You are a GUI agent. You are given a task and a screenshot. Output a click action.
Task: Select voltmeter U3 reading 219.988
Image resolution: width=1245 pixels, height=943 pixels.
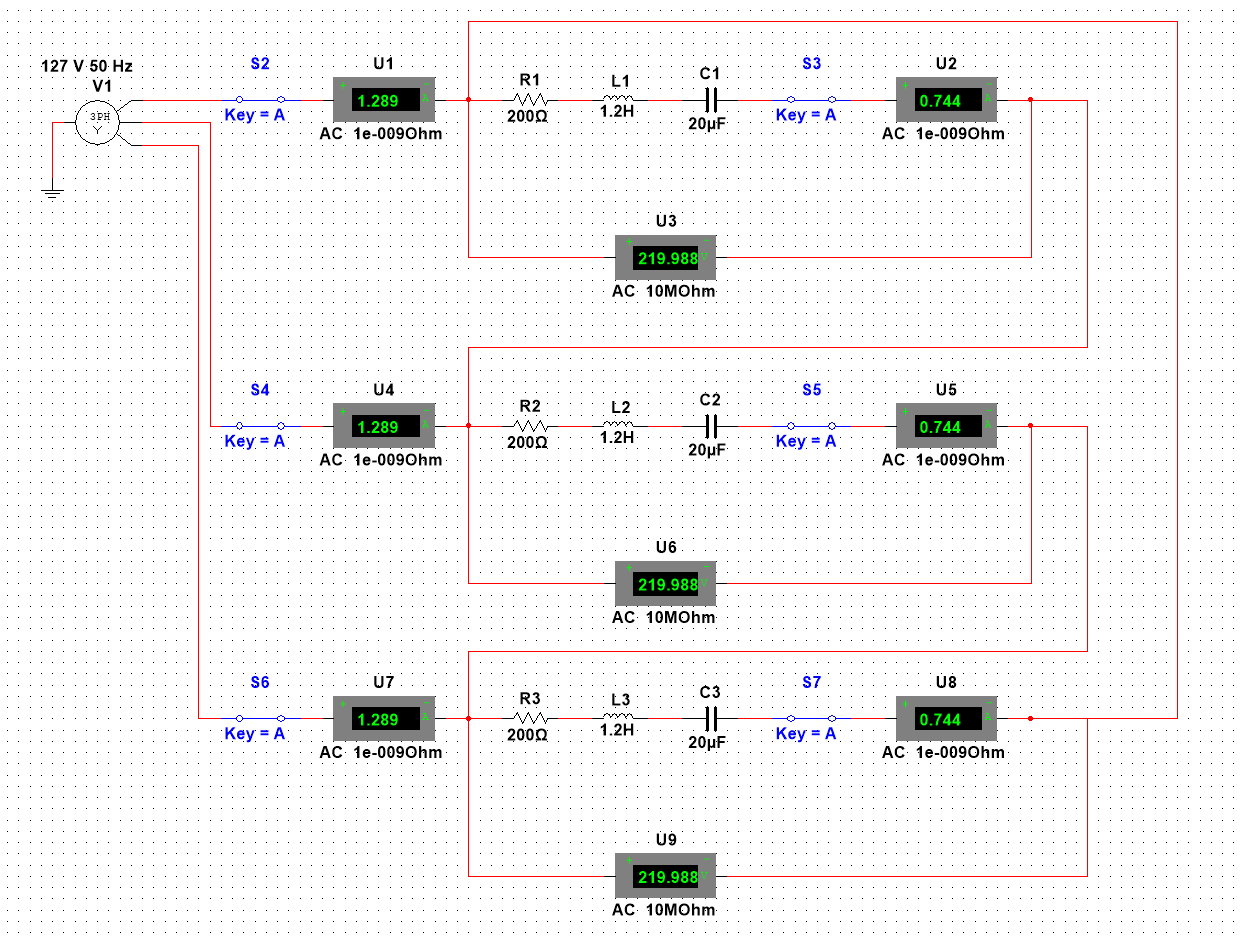click(x=666, y=257)
